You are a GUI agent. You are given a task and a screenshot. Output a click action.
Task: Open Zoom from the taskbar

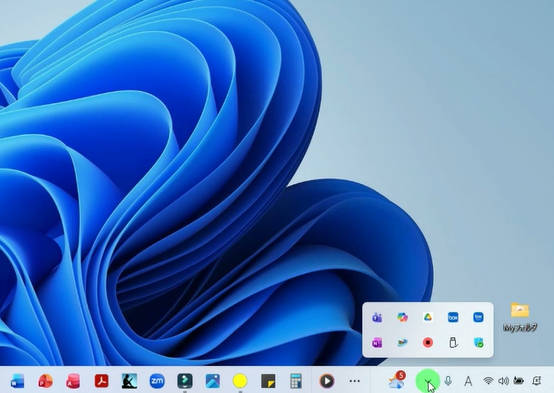pyautogui.click(x=157, y=381)
